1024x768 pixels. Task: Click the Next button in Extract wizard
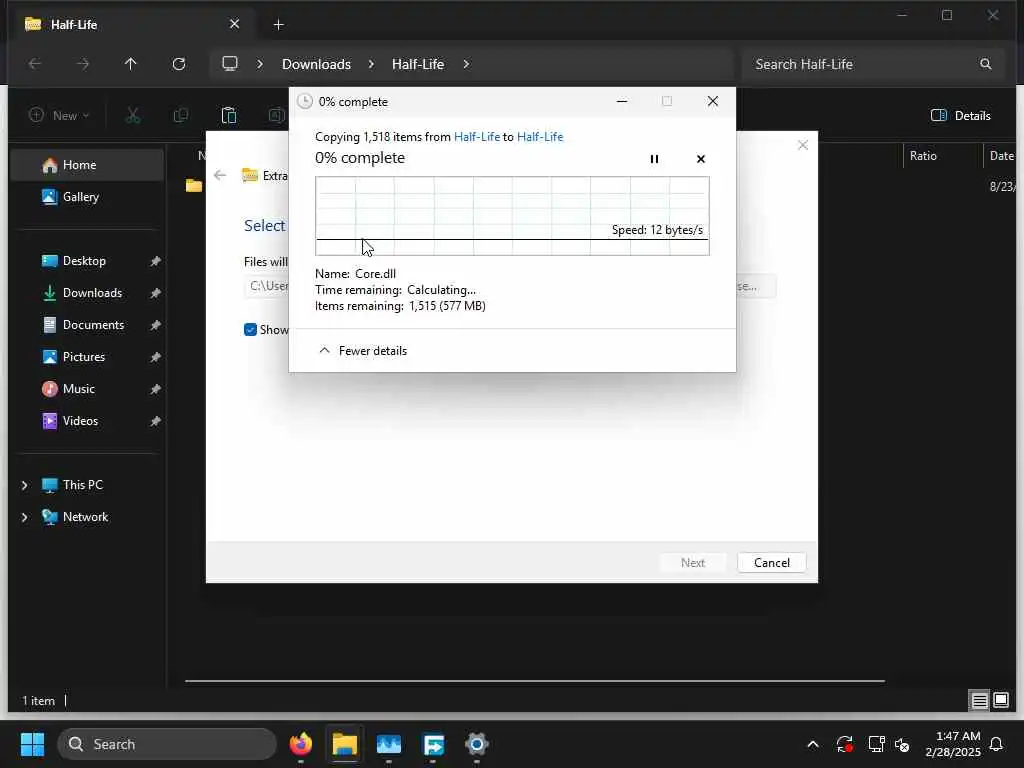pyautogui.click(x=692, y=562)
